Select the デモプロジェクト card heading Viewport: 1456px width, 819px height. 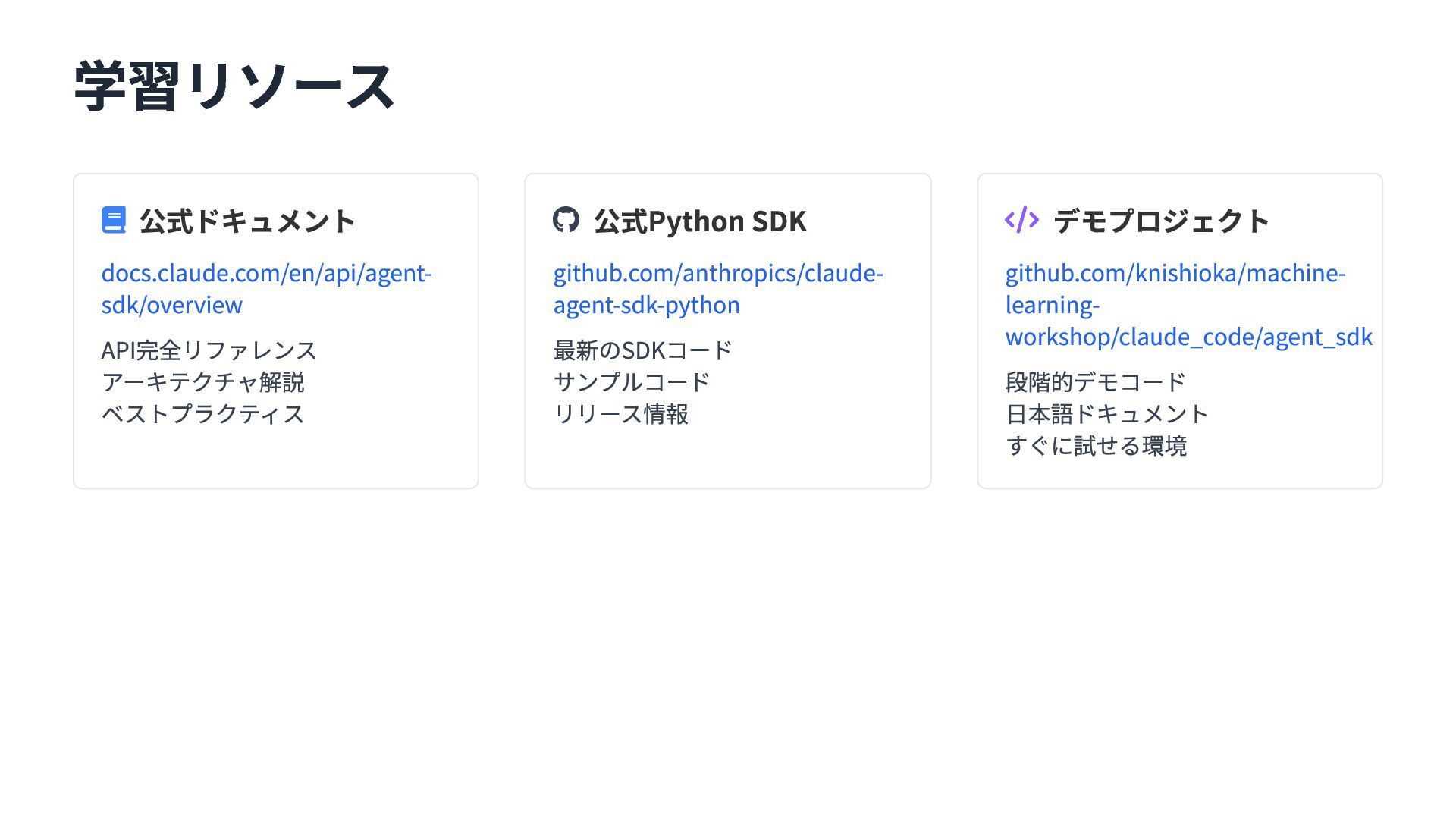(x=1161, y=221)
